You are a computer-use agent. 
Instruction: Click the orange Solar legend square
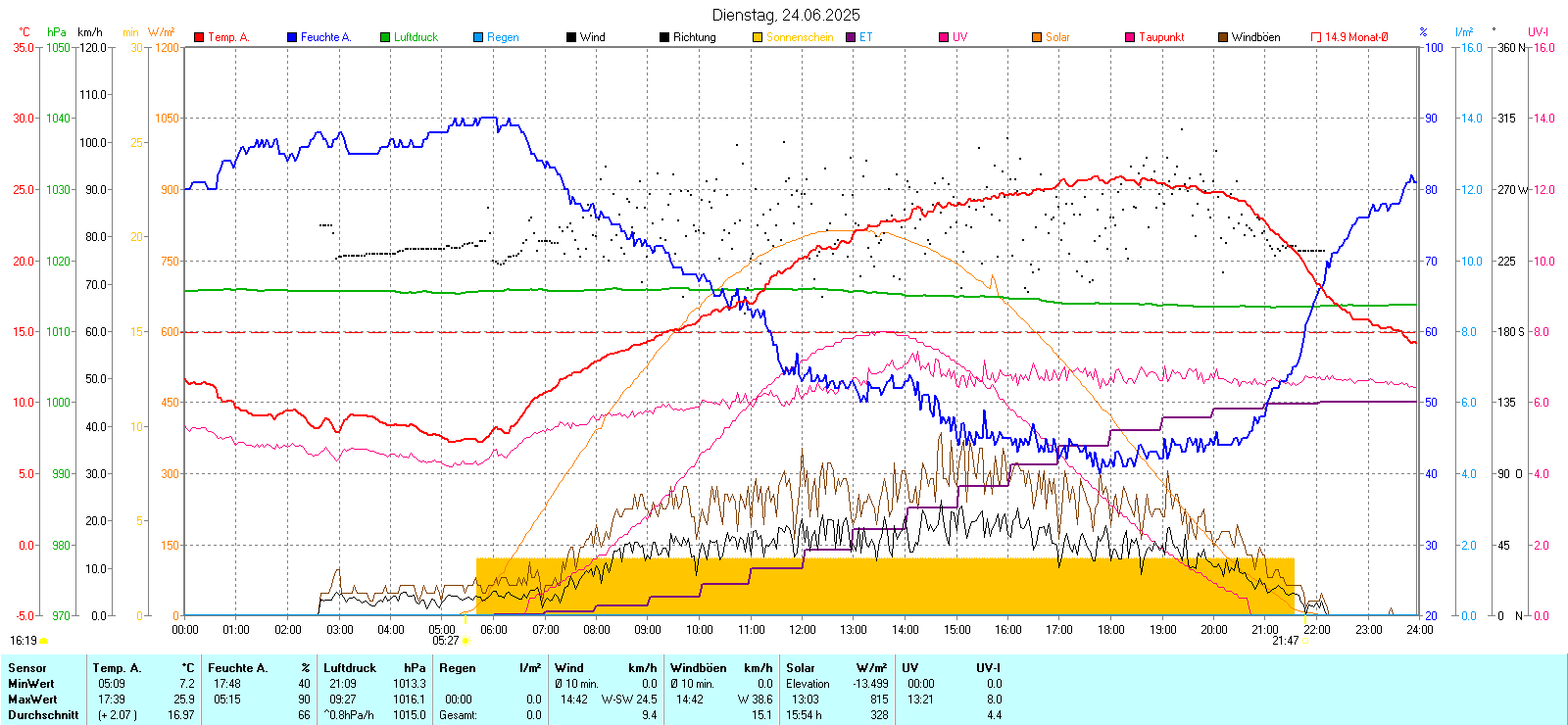click(1037, 37)
